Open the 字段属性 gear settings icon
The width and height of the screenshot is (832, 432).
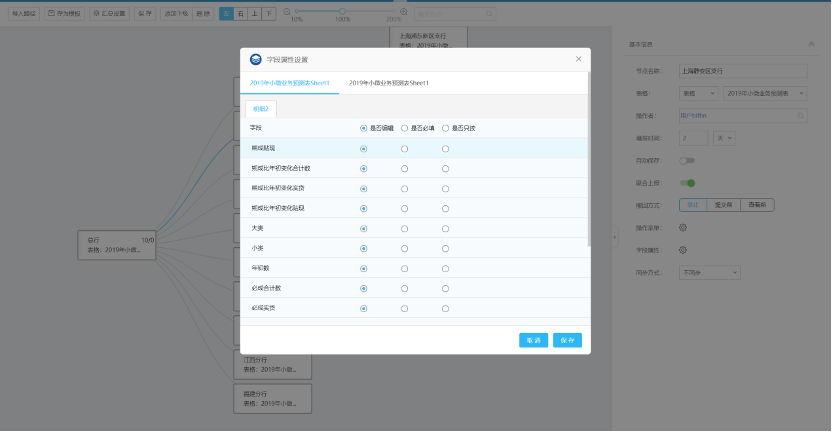(683, 249)
